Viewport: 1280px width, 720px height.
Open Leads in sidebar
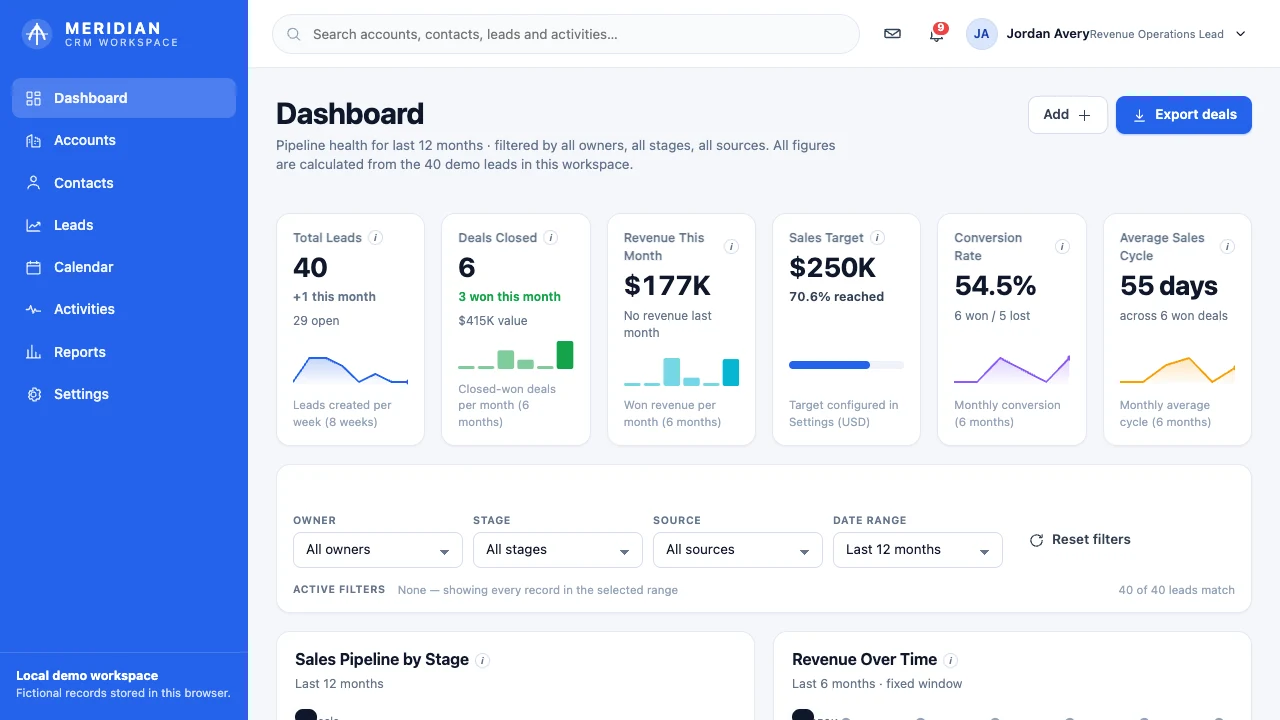click(x=124, y=225)
